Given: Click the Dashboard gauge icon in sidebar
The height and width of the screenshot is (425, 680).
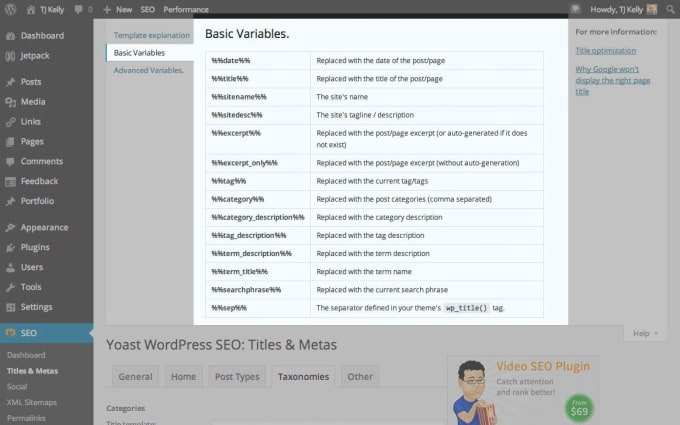Looking at the screenshot, I should 10,36.
